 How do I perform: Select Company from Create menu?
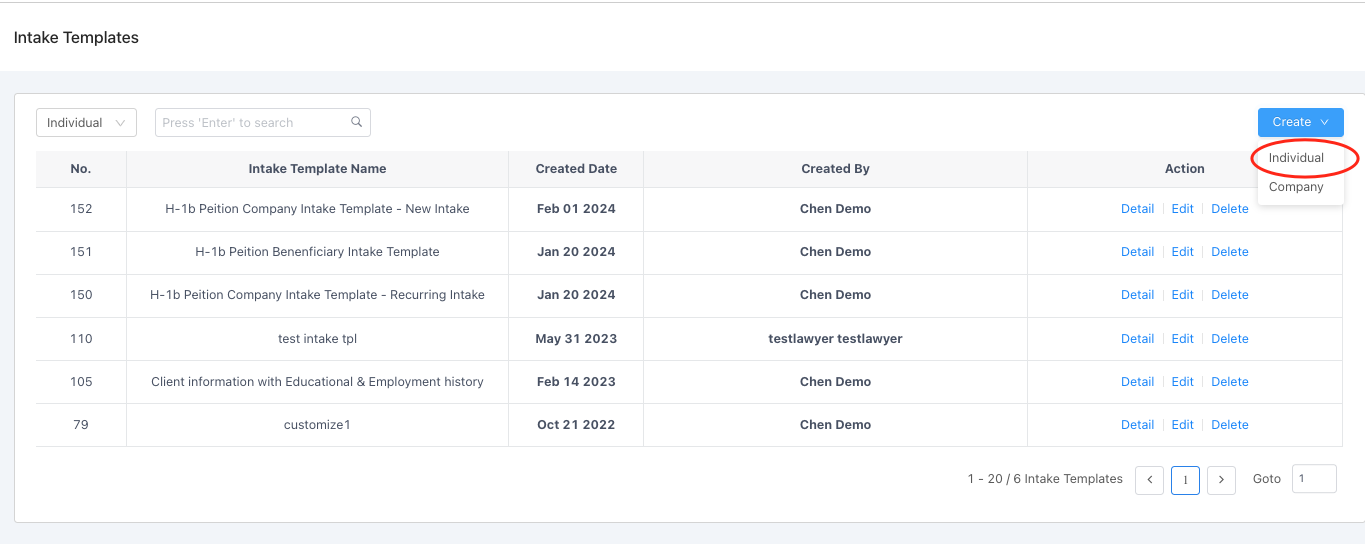(x=1296, y=187)
